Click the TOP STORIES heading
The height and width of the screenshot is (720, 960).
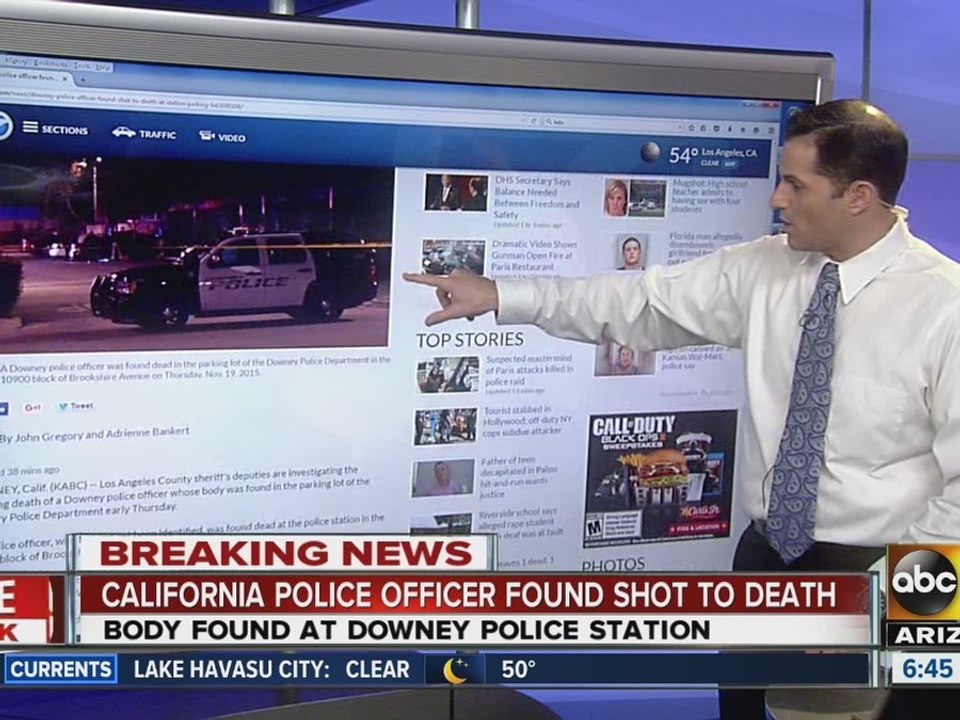pyautogui.click(x=470, y=340)
